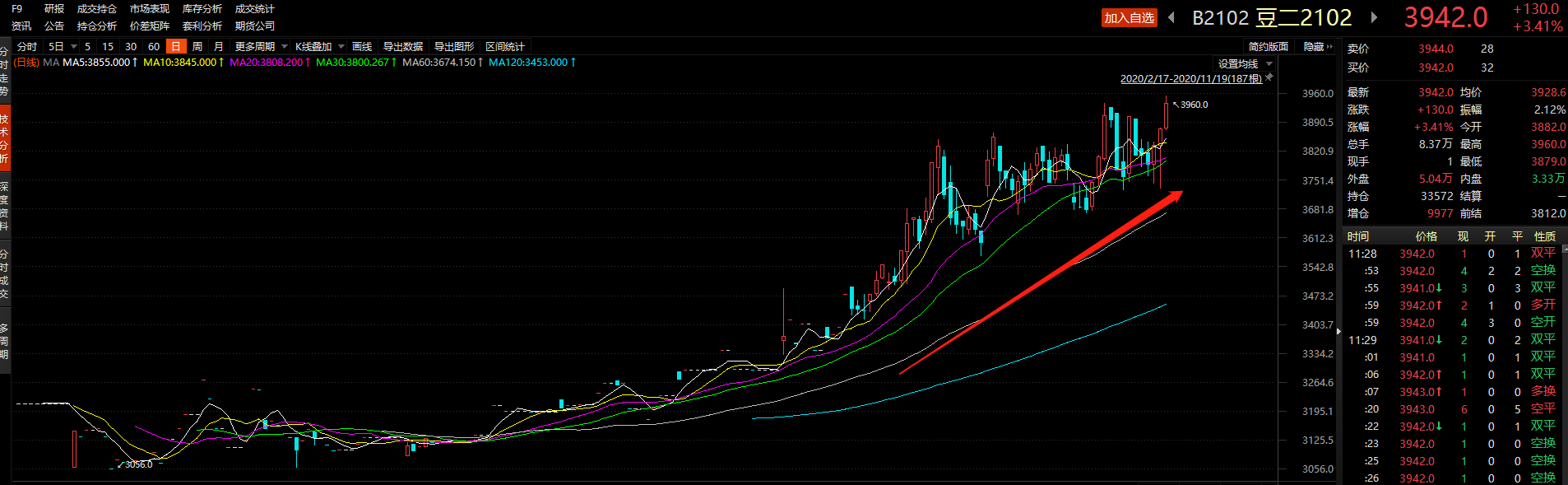Click MA30:3800.267 indicator label
This screenshot has width=1568, height=485.
pos(356,63)
